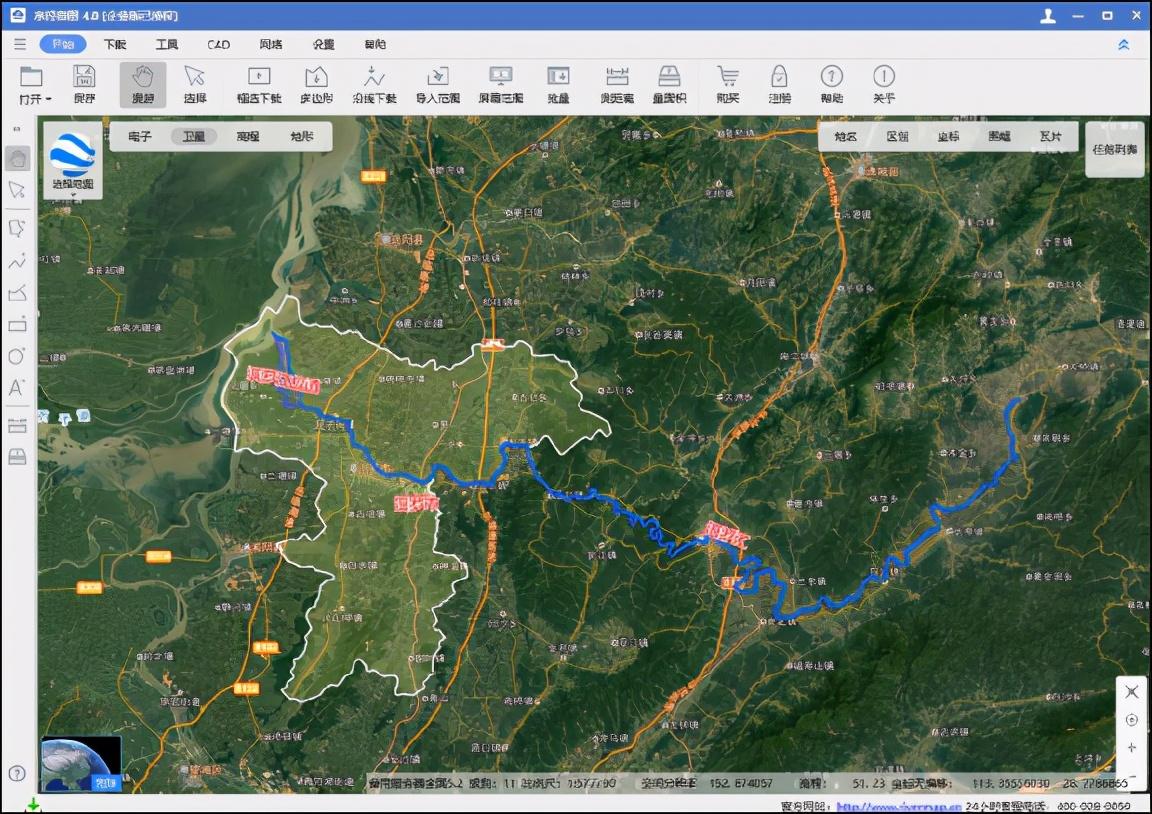Open the Tools ribbon tab
Viewport: 1152px width, 814px height.
click(x=167, y=44)
